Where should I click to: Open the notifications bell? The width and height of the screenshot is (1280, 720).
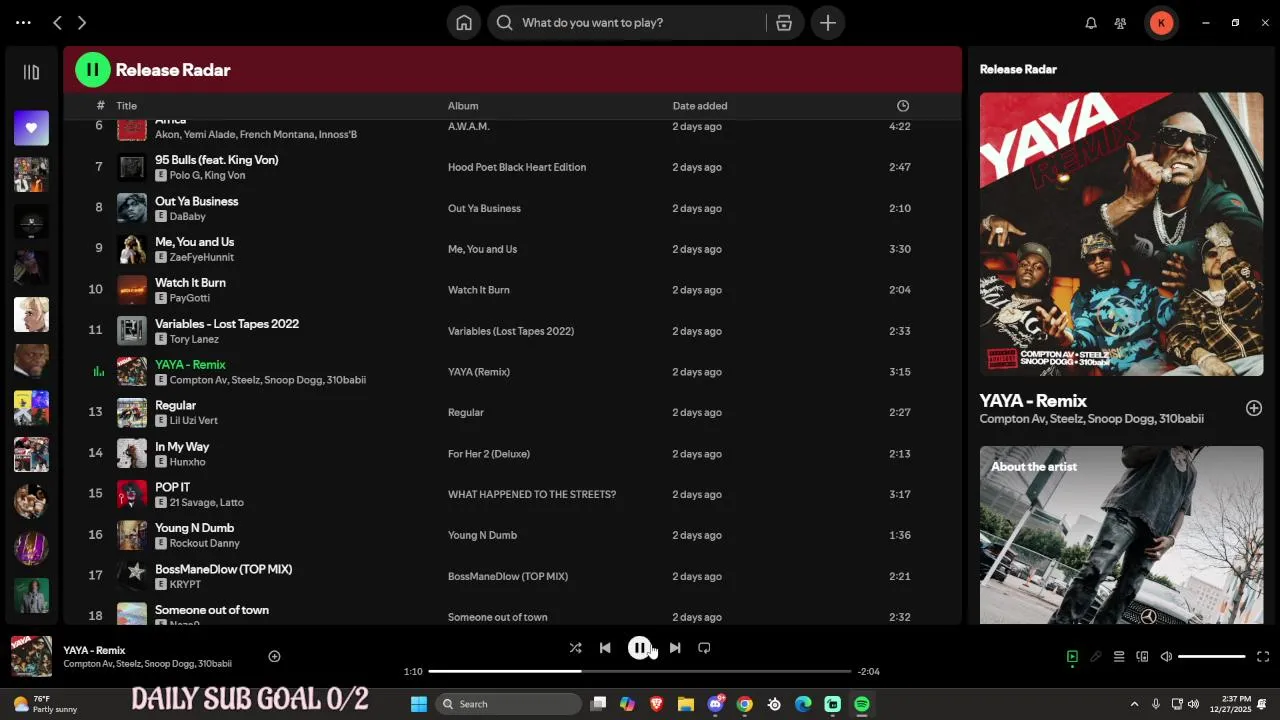coord(1091,23)
